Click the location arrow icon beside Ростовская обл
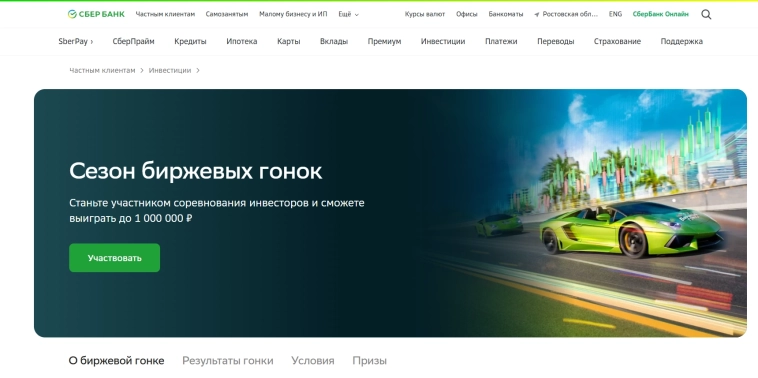Screen dimensions: 758x378 click(537, 15)
